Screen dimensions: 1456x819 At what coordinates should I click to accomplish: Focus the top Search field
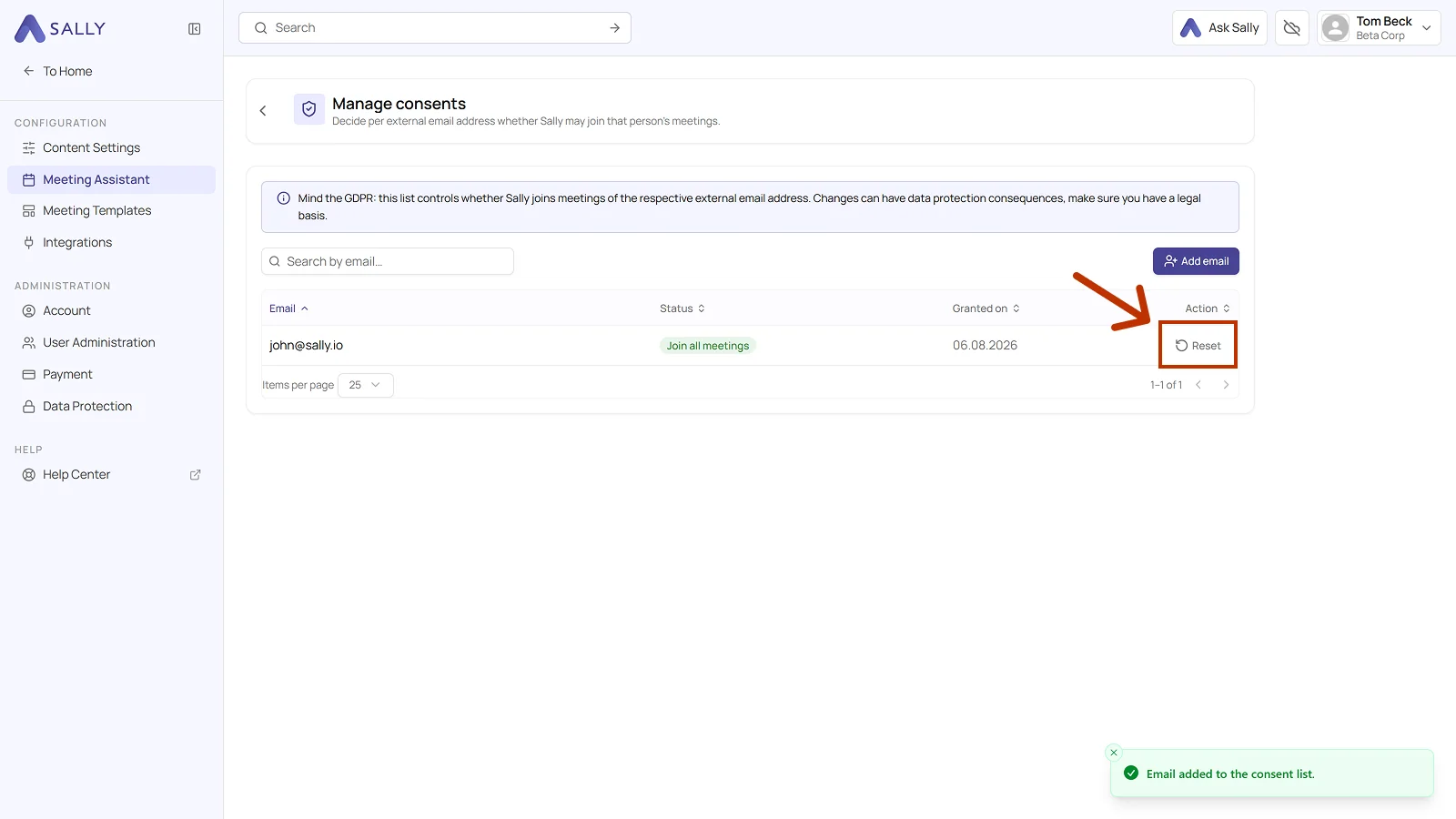(x=434, y=28)
